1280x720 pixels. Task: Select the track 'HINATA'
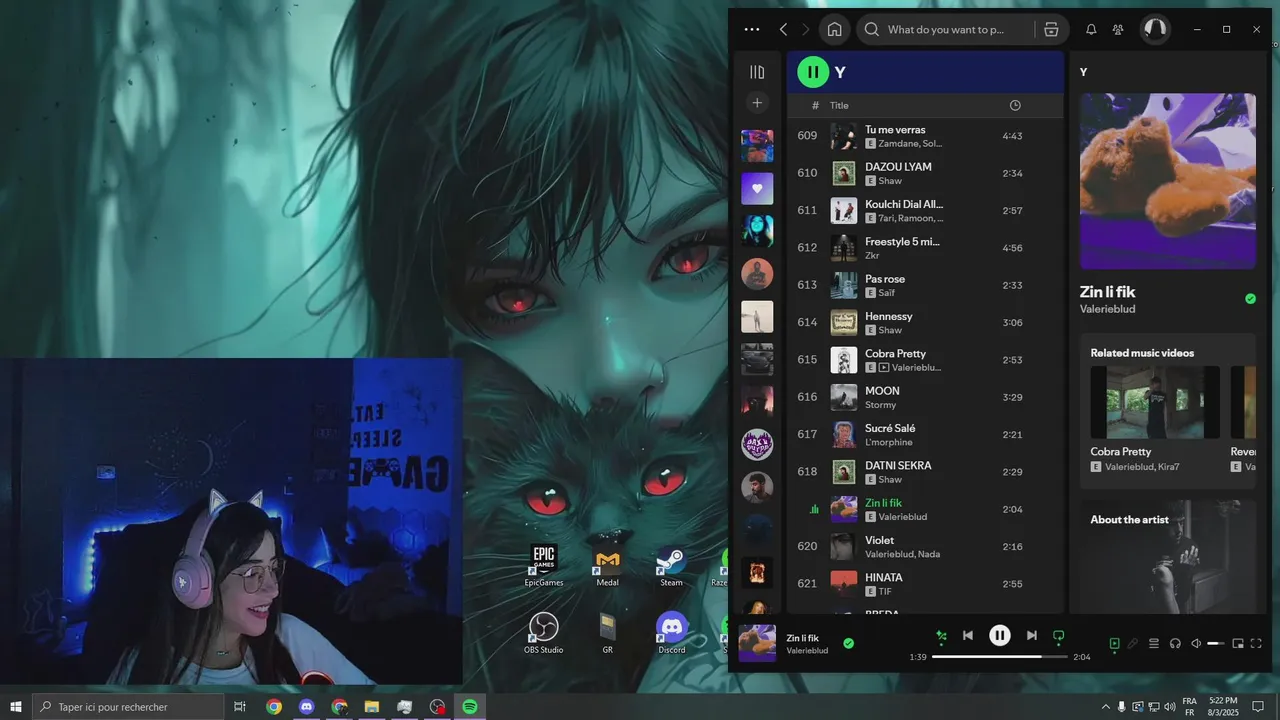click(924, 583)
